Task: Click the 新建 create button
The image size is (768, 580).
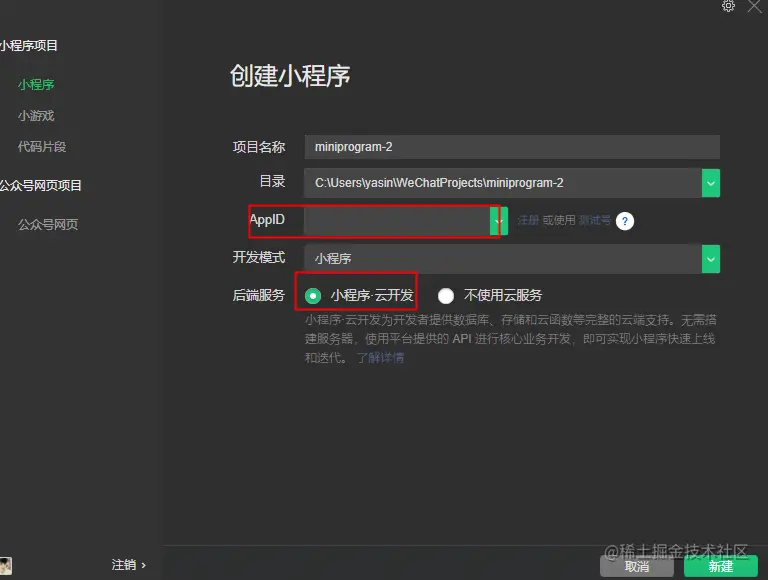Action: (x=721, y=567)
